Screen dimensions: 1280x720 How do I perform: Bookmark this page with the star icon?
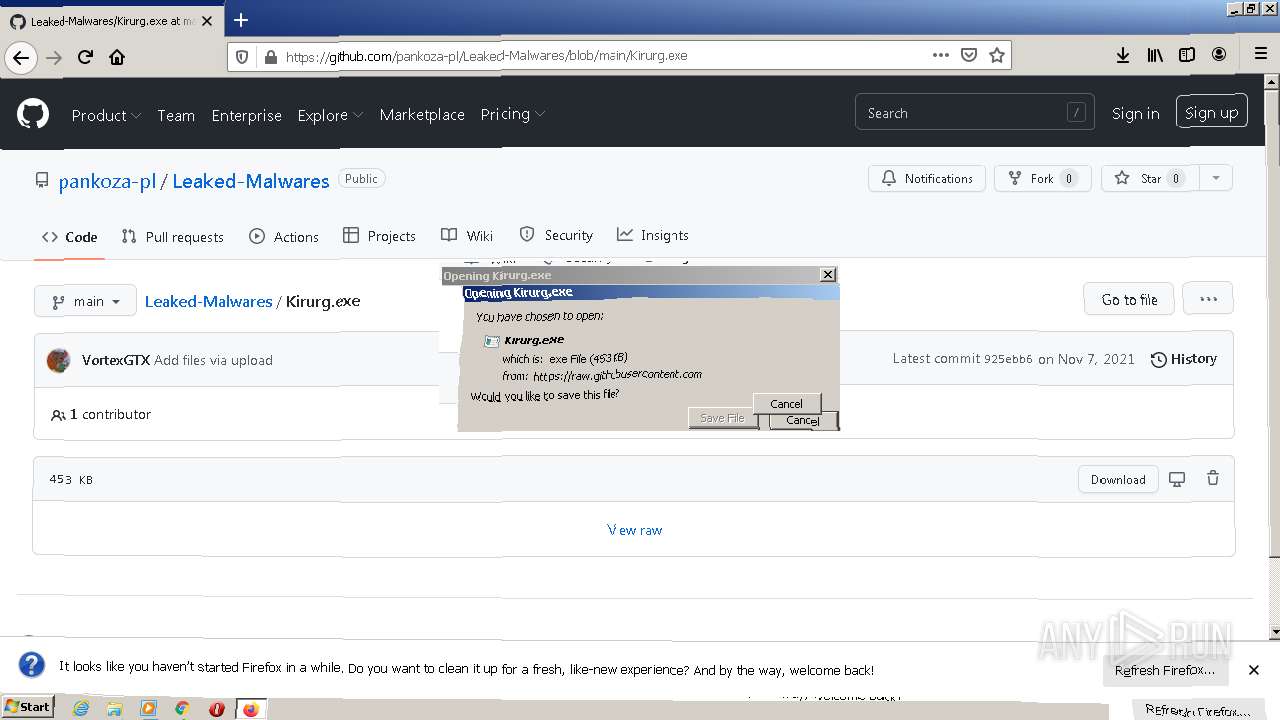pos(996,55)
